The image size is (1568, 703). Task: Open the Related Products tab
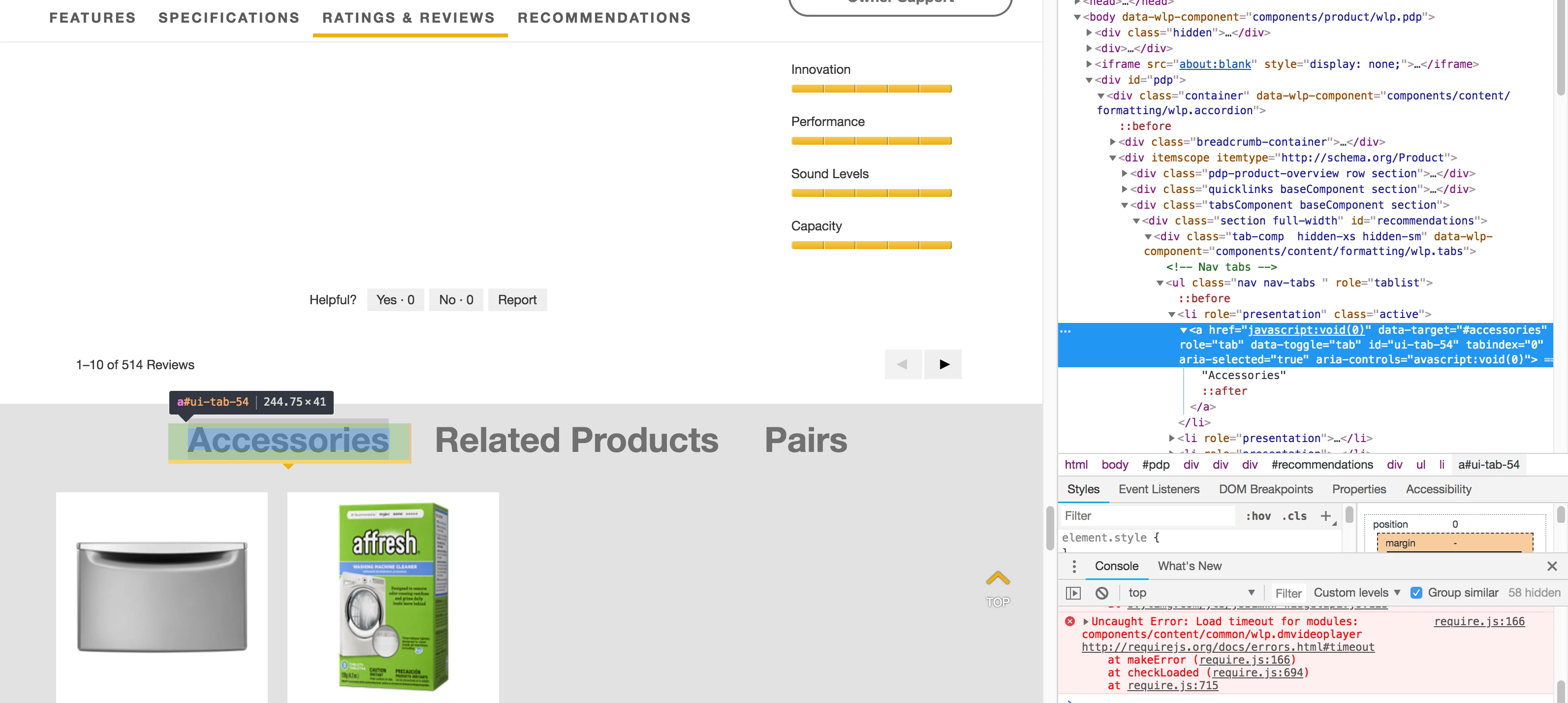pyautogui.click(x=576, y=440)
